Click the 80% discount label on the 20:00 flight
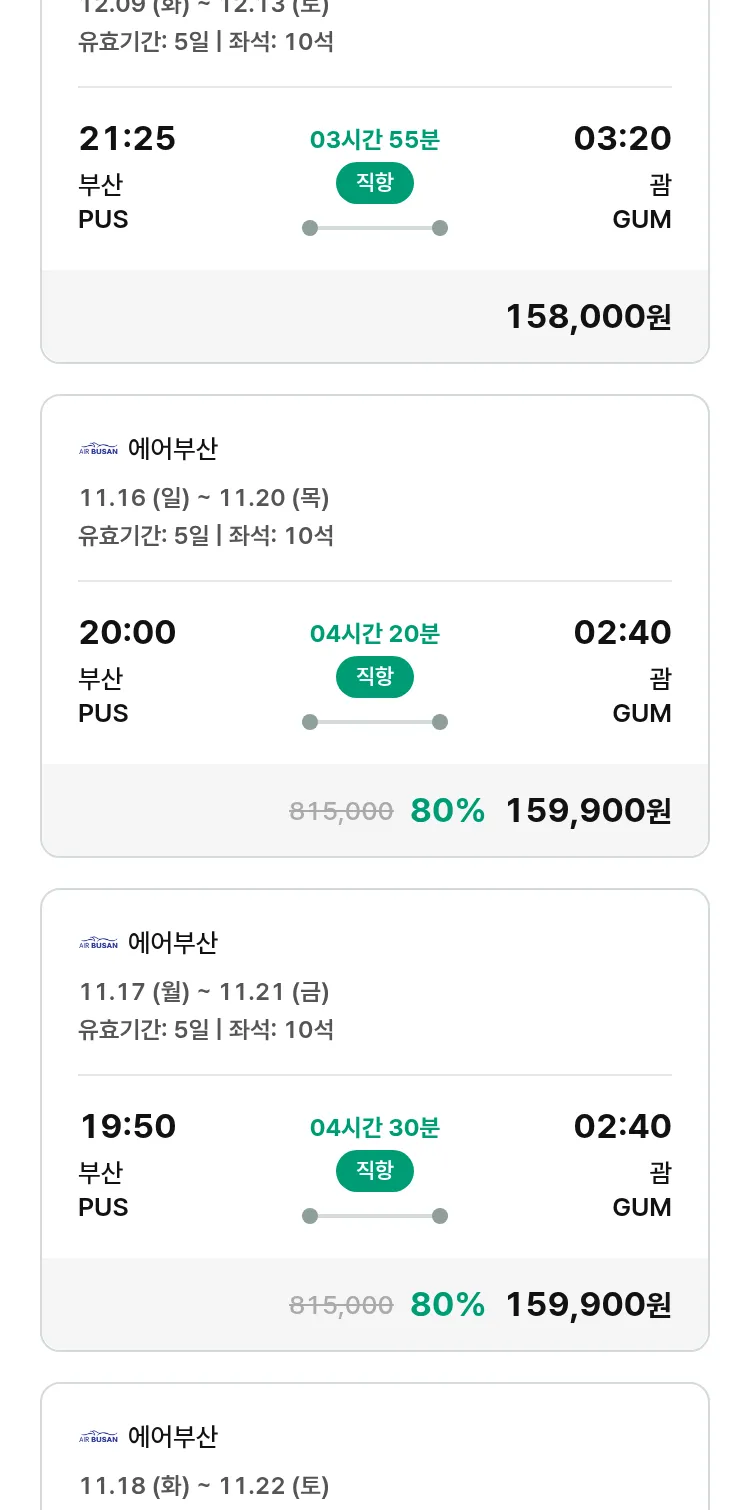The image size is (750, 1510). click(447, 810)
